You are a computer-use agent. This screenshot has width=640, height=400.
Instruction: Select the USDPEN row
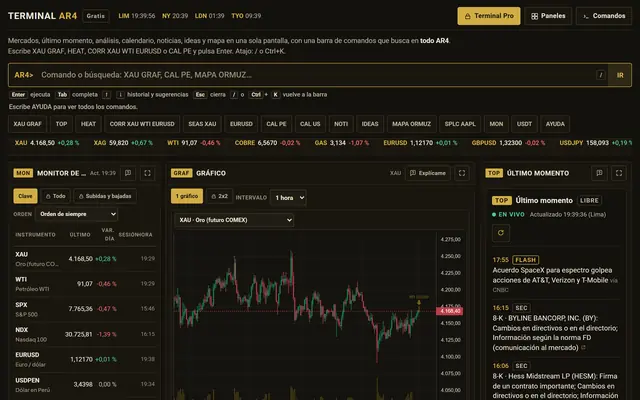(x=85, y=384)
